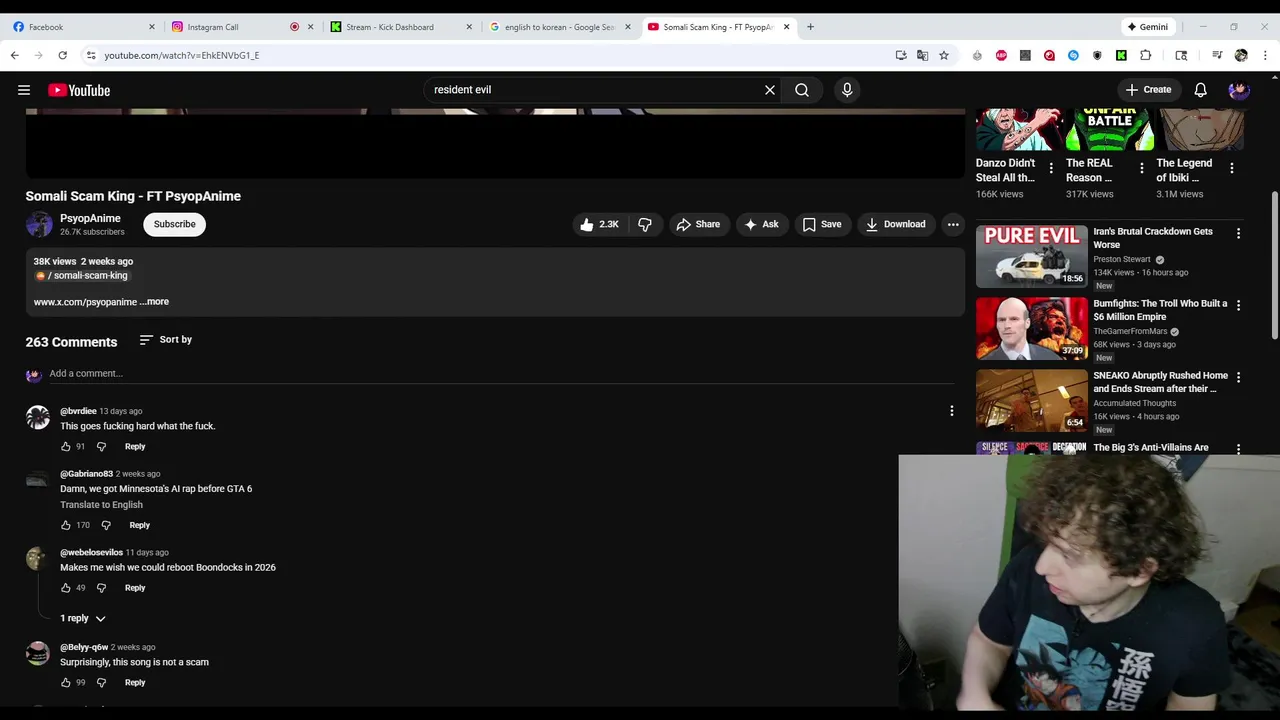Open Chrome translate page icon
This screenshot has height=720, width=1280.
(922, 55)
